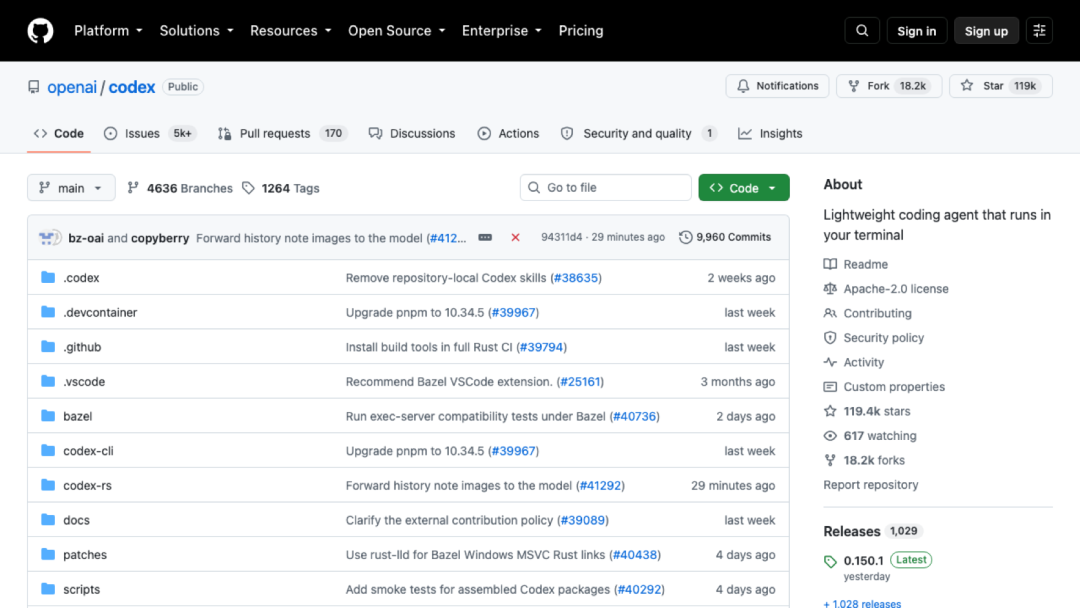Open the codex-cli folder icon
Screen dimensions: 1080x608
(x=48, y=450)
